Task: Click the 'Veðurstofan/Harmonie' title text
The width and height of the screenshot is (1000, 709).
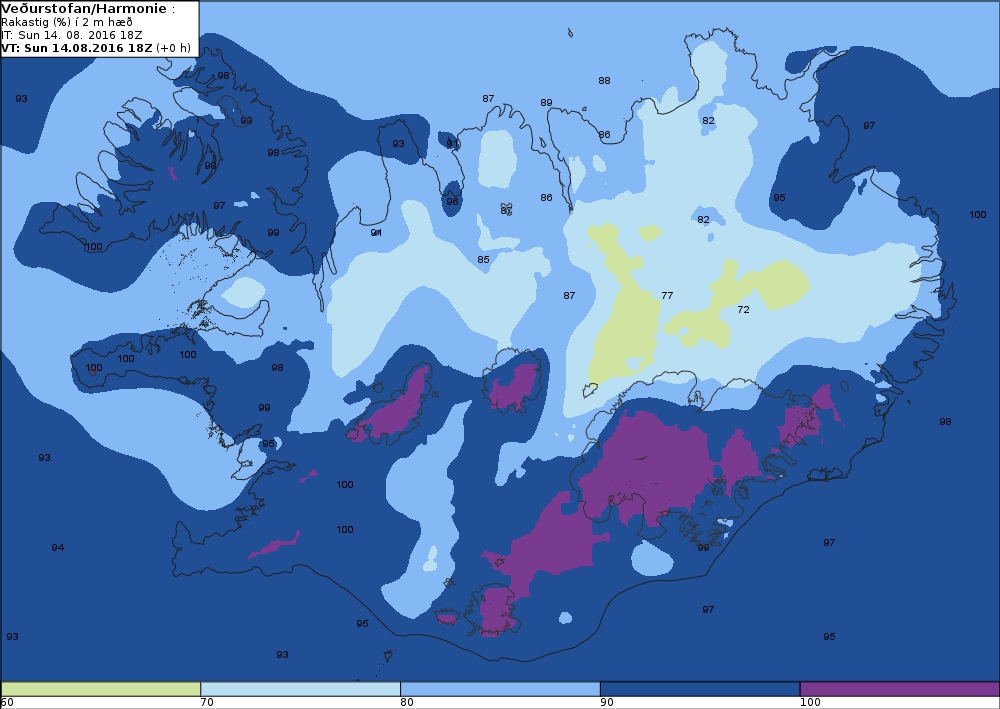Action: coord(84,9)
